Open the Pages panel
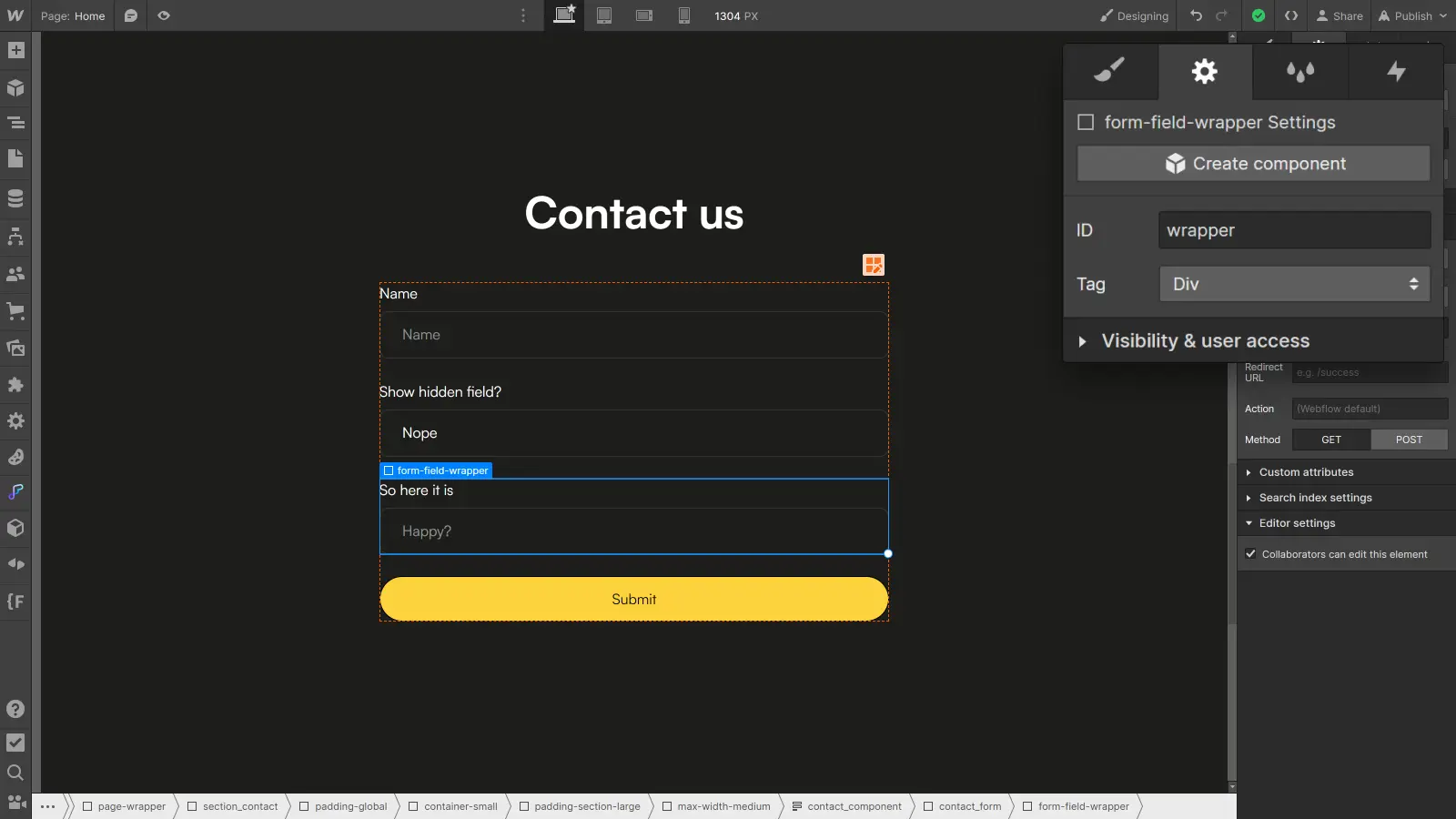Screen dimensions: 1456x819 tap(15, 158)
